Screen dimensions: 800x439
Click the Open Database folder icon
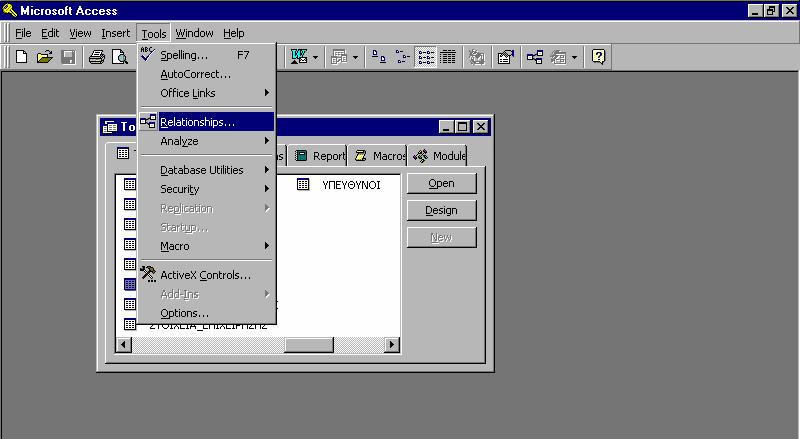coord(45,57)
